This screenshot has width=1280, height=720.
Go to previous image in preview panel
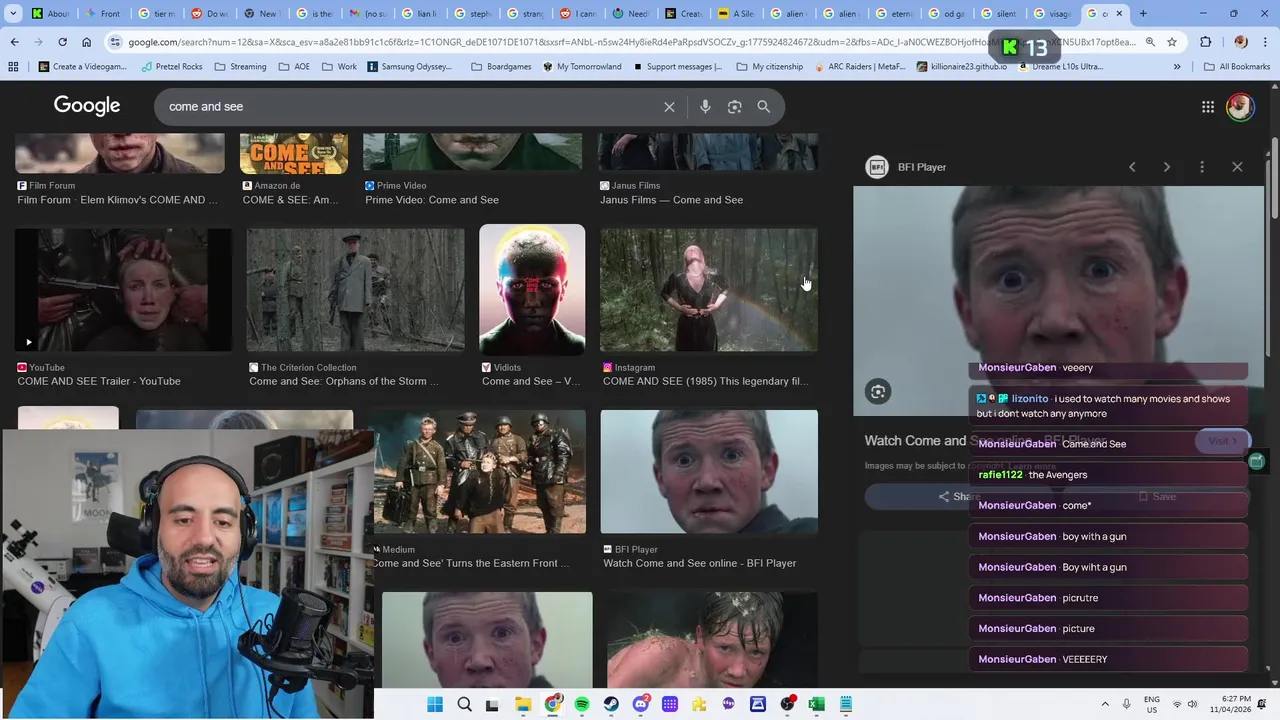[x=1132, y=167]
